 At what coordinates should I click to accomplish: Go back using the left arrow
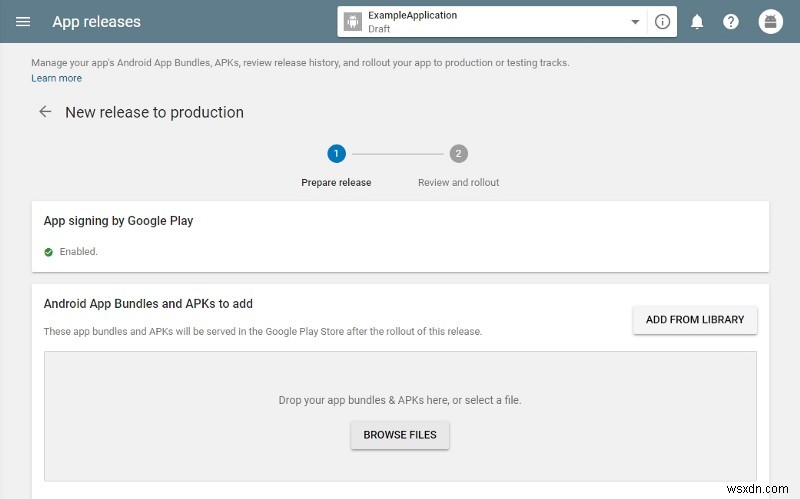(x=45, y=112)
